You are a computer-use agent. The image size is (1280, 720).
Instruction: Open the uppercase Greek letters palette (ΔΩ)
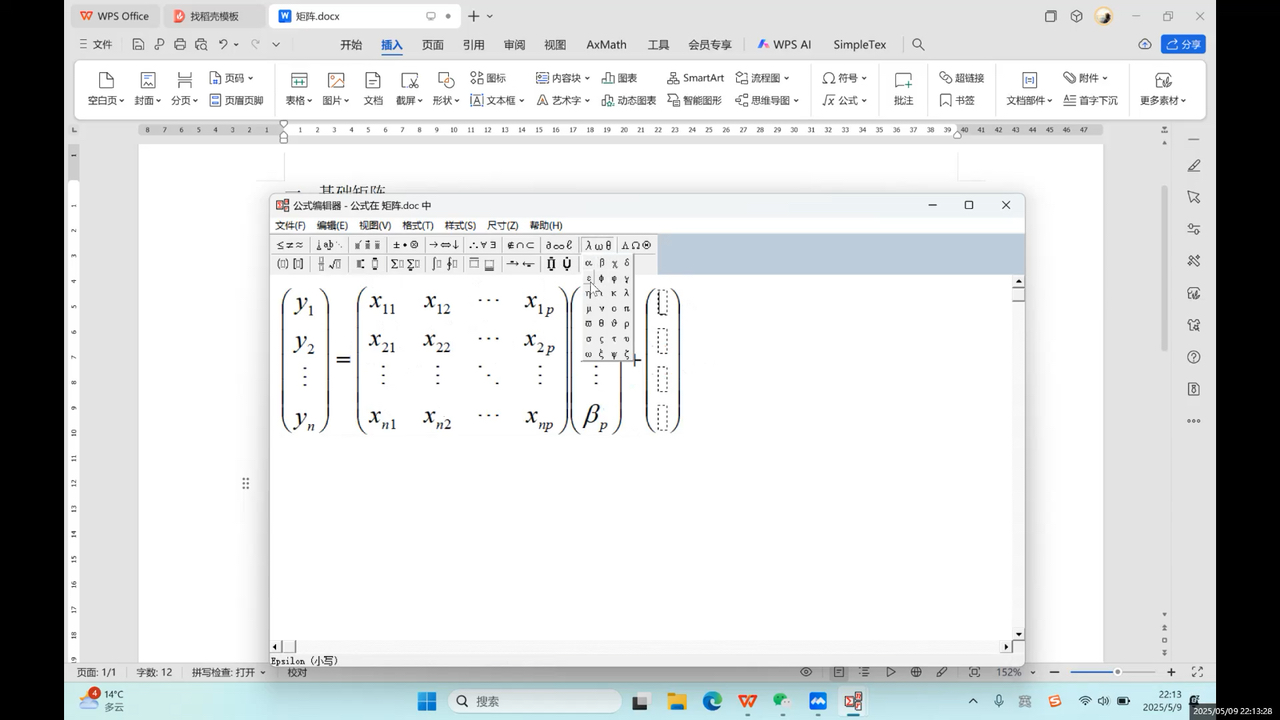pyautogui.click(x=636, y=245)
